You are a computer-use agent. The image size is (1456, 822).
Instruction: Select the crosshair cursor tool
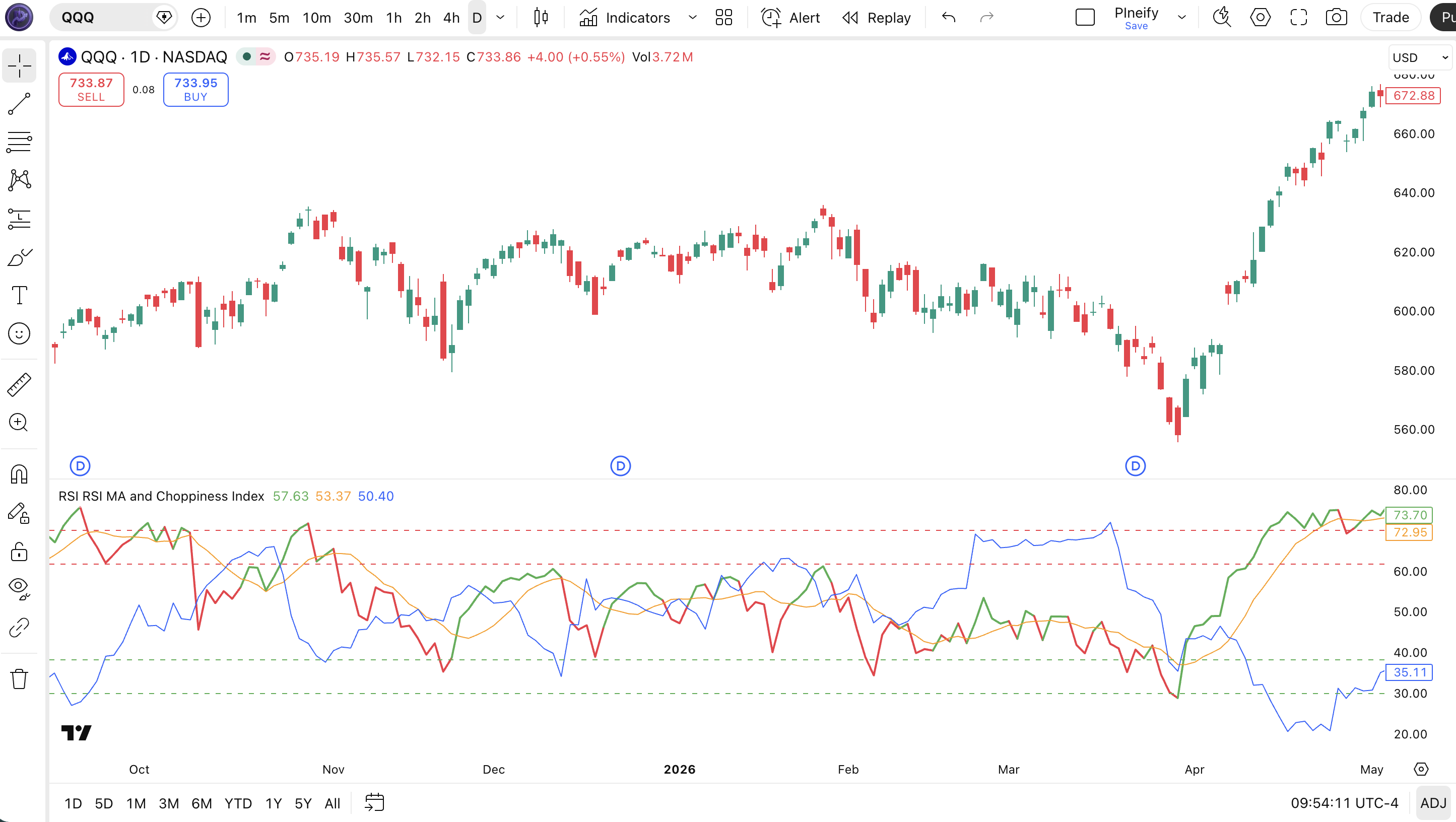19,65
